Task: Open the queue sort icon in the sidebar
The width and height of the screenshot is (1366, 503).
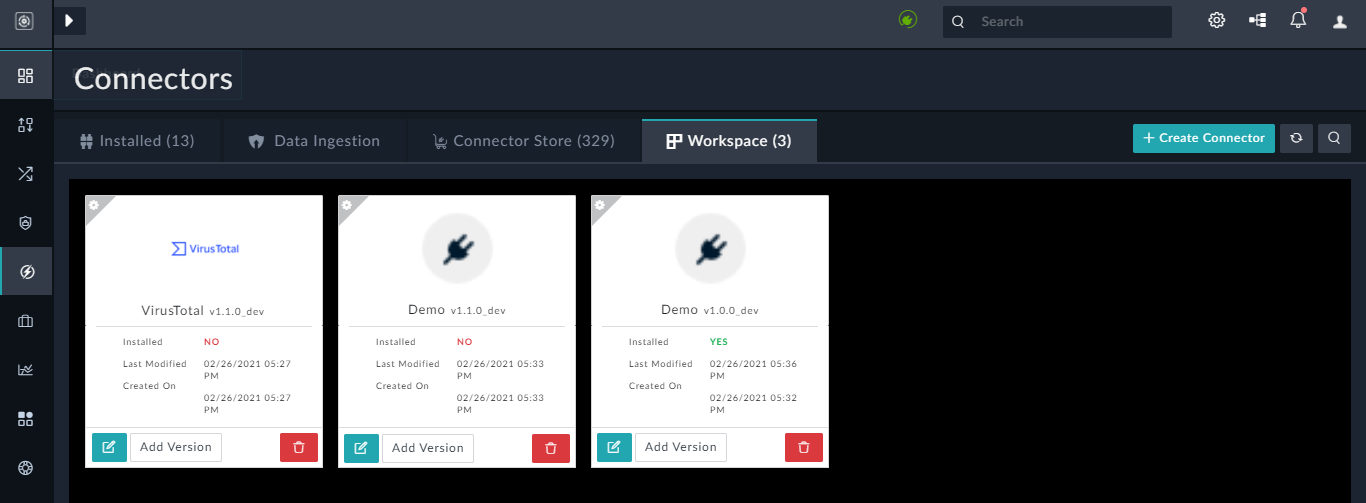Action: [26, 125]
